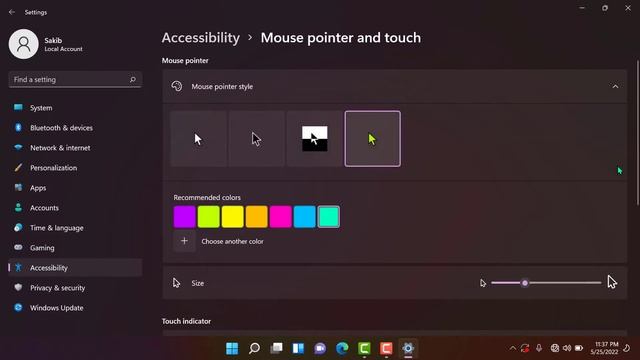
Task: Open the green Camtasia taskbar app
Action: (x=364, y=348)
